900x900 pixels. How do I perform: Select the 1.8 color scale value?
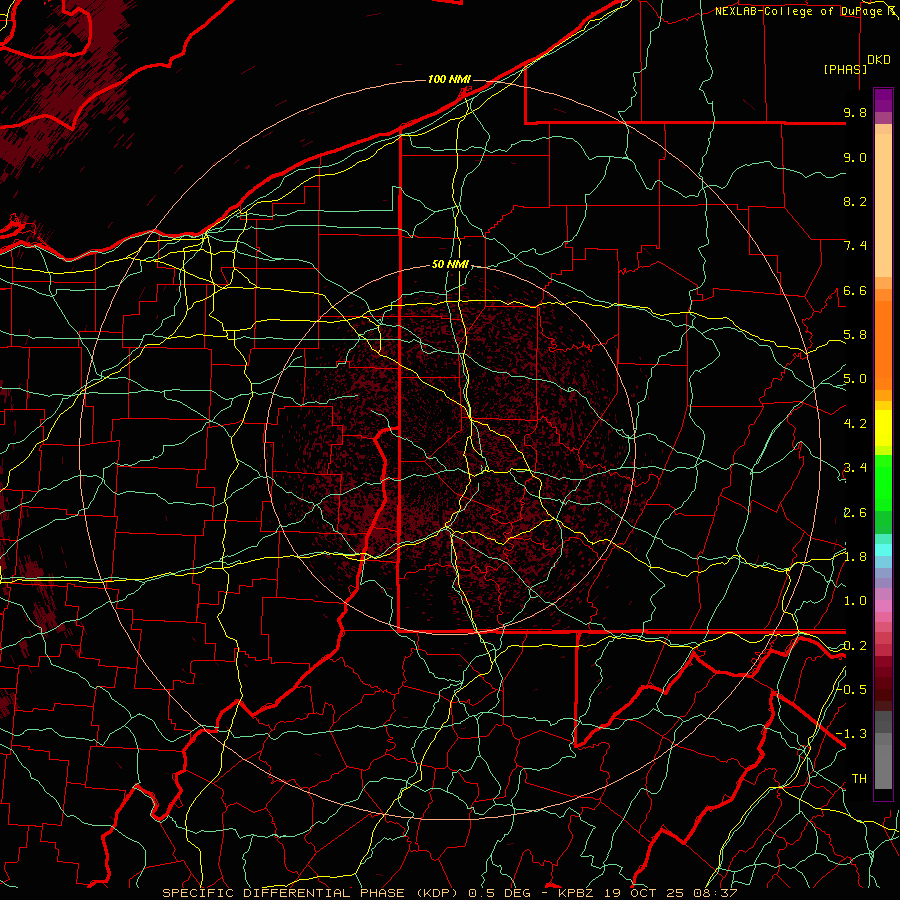tap(855, 557)
